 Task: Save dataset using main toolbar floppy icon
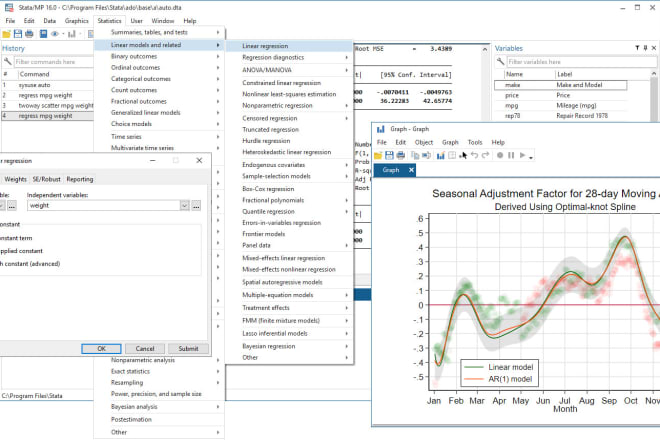click(18, 34)
